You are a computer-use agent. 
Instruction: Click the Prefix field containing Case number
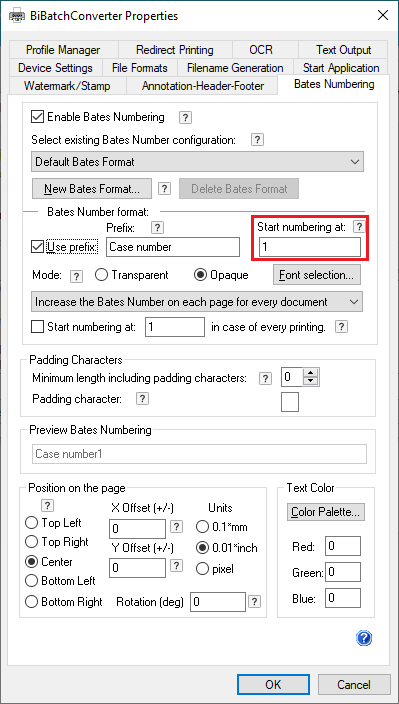173,247
